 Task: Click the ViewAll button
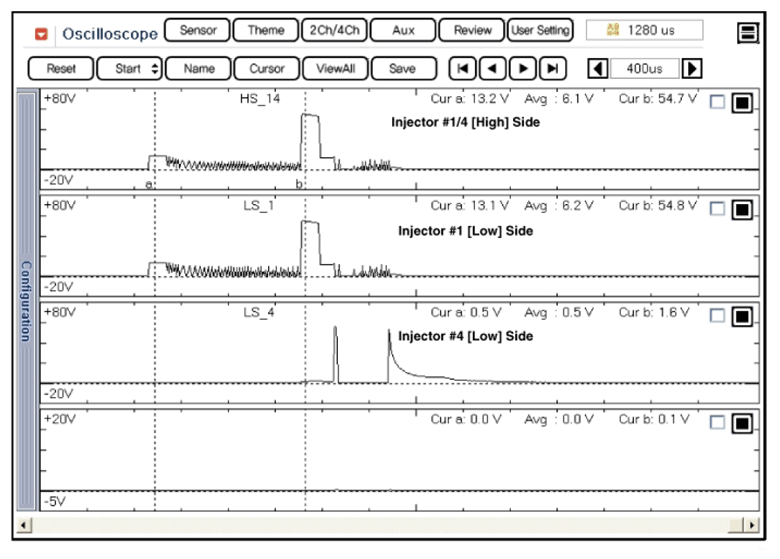335,69
